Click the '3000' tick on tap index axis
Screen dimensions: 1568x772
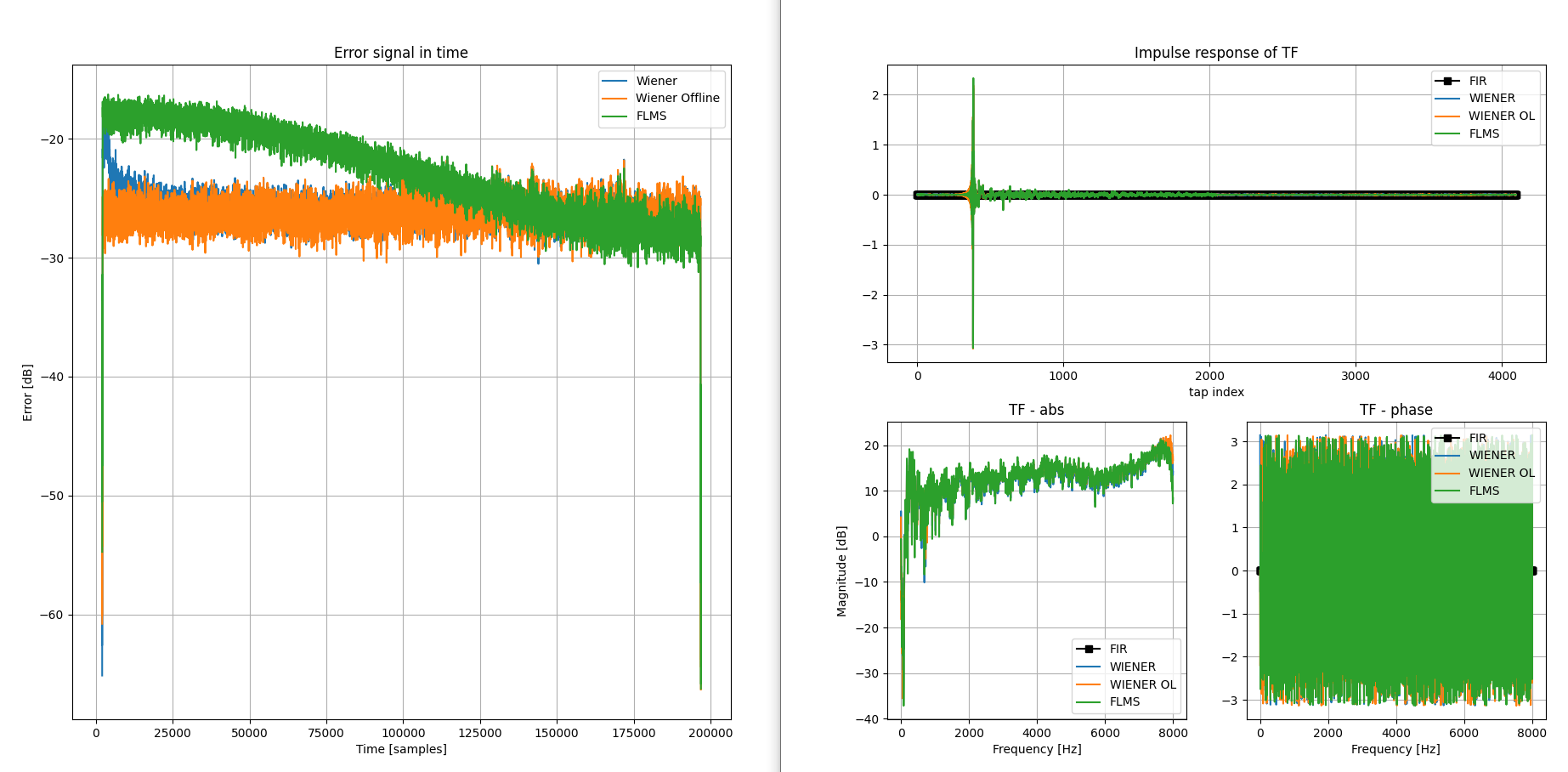1356,376
